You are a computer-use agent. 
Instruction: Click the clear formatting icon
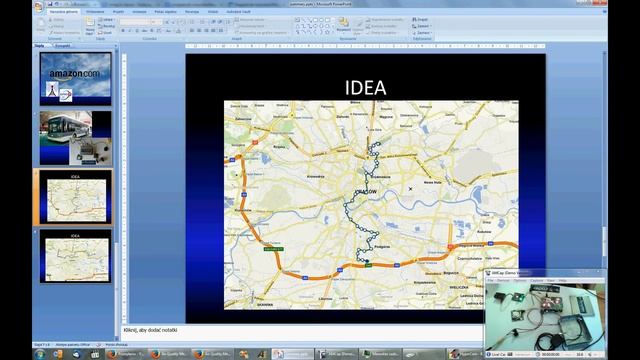tap(182, 22)
